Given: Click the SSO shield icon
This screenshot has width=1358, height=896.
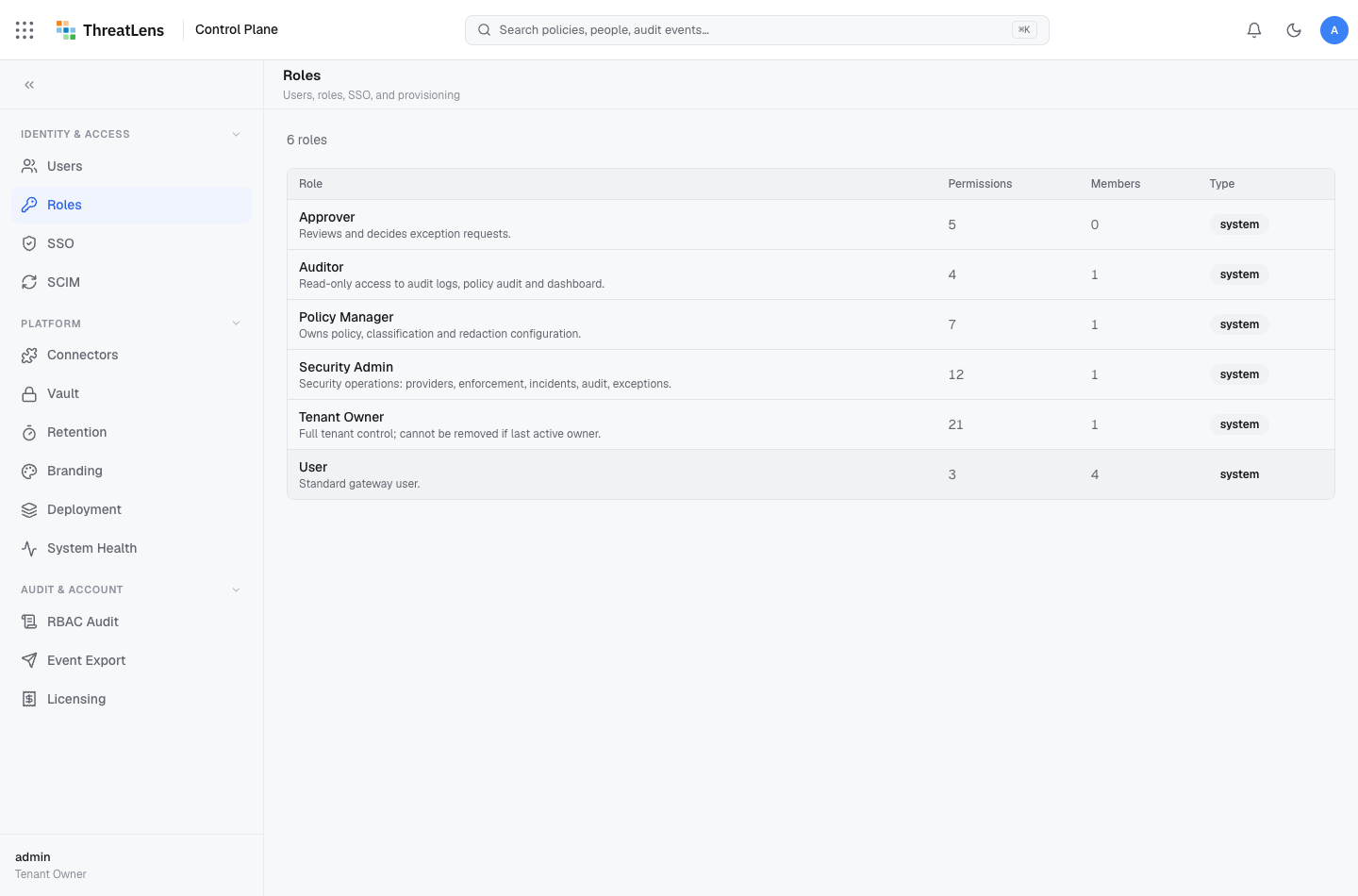Looking at the screenshot, I should coord(29,243).
